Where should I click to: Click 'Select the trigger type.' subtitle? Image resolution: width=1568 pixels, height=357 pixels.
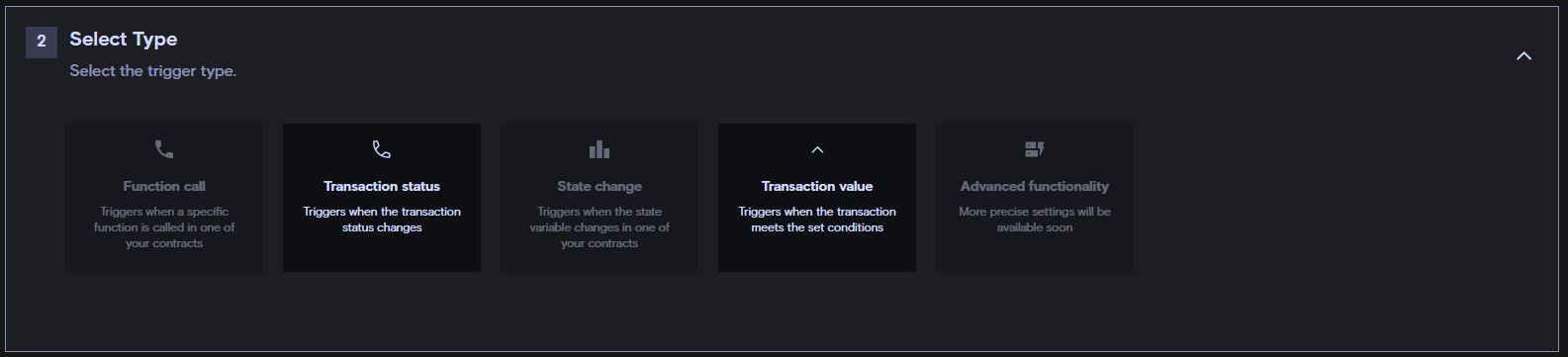coord(153,71)
